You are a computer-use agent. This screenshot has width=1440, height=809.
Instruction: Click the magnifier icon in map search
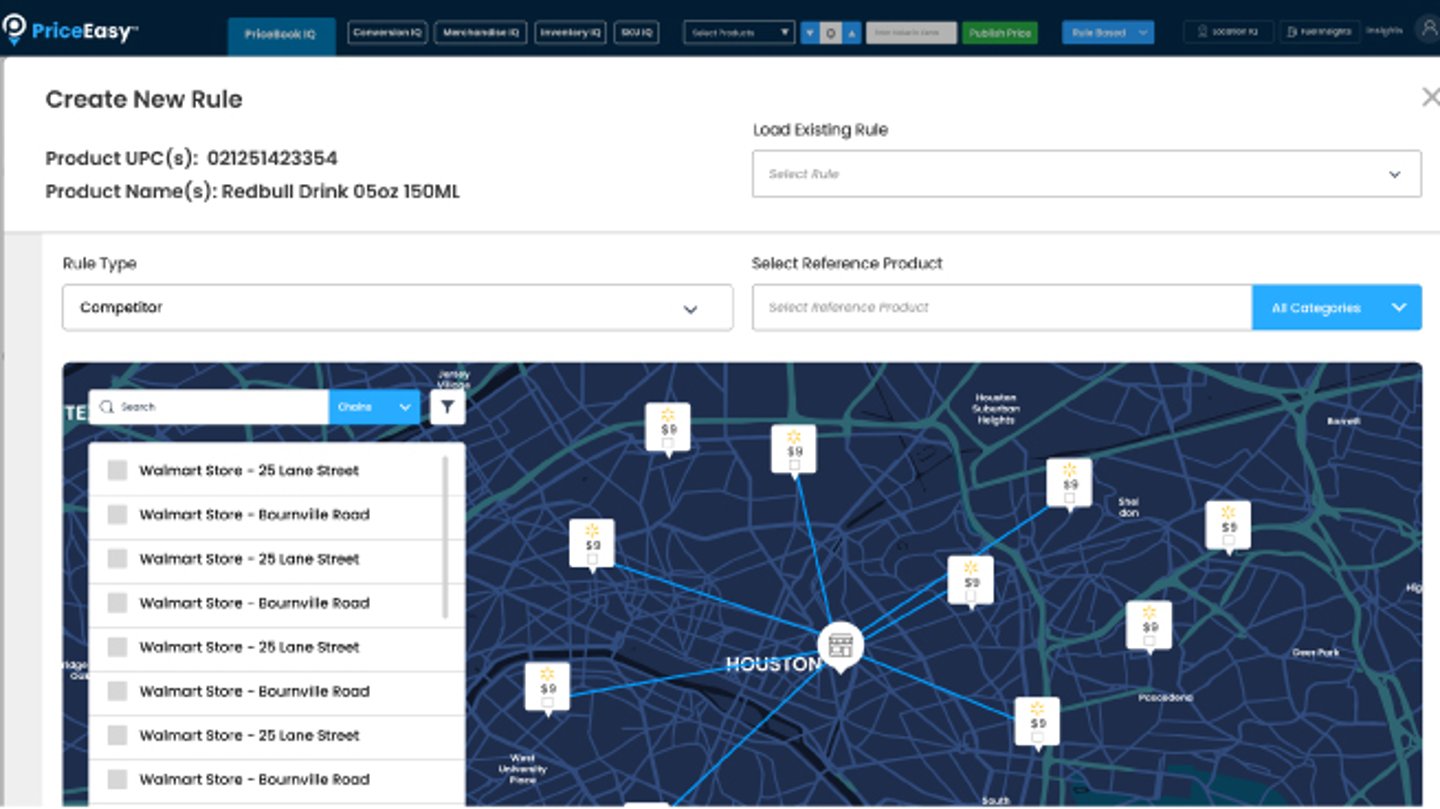107,407
